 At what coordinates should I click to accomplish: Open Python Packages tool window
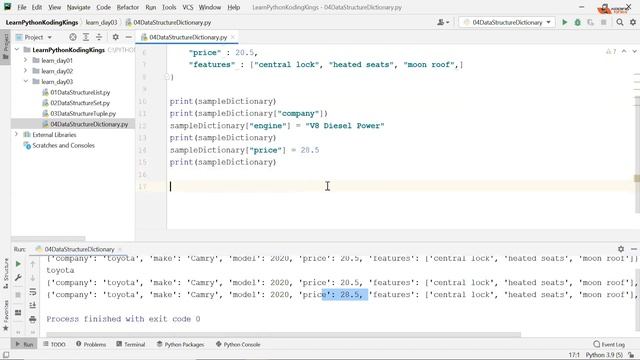click(180, 344)
